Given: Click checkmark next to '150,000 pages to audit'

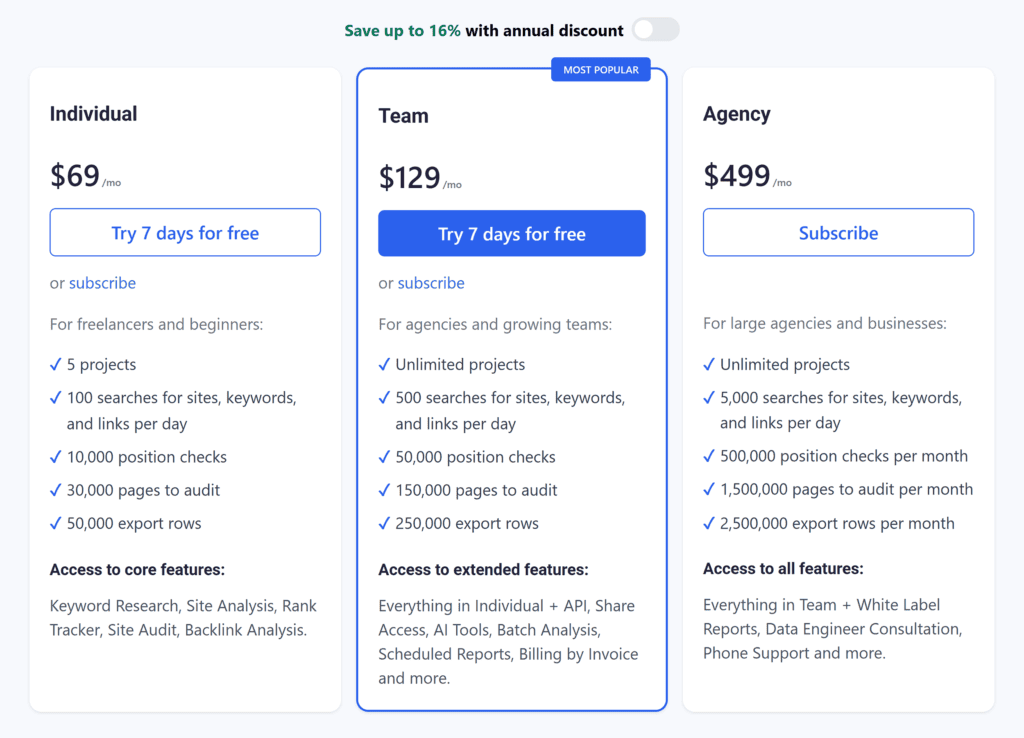Looking at the screenshot, I should click(384, 490).
